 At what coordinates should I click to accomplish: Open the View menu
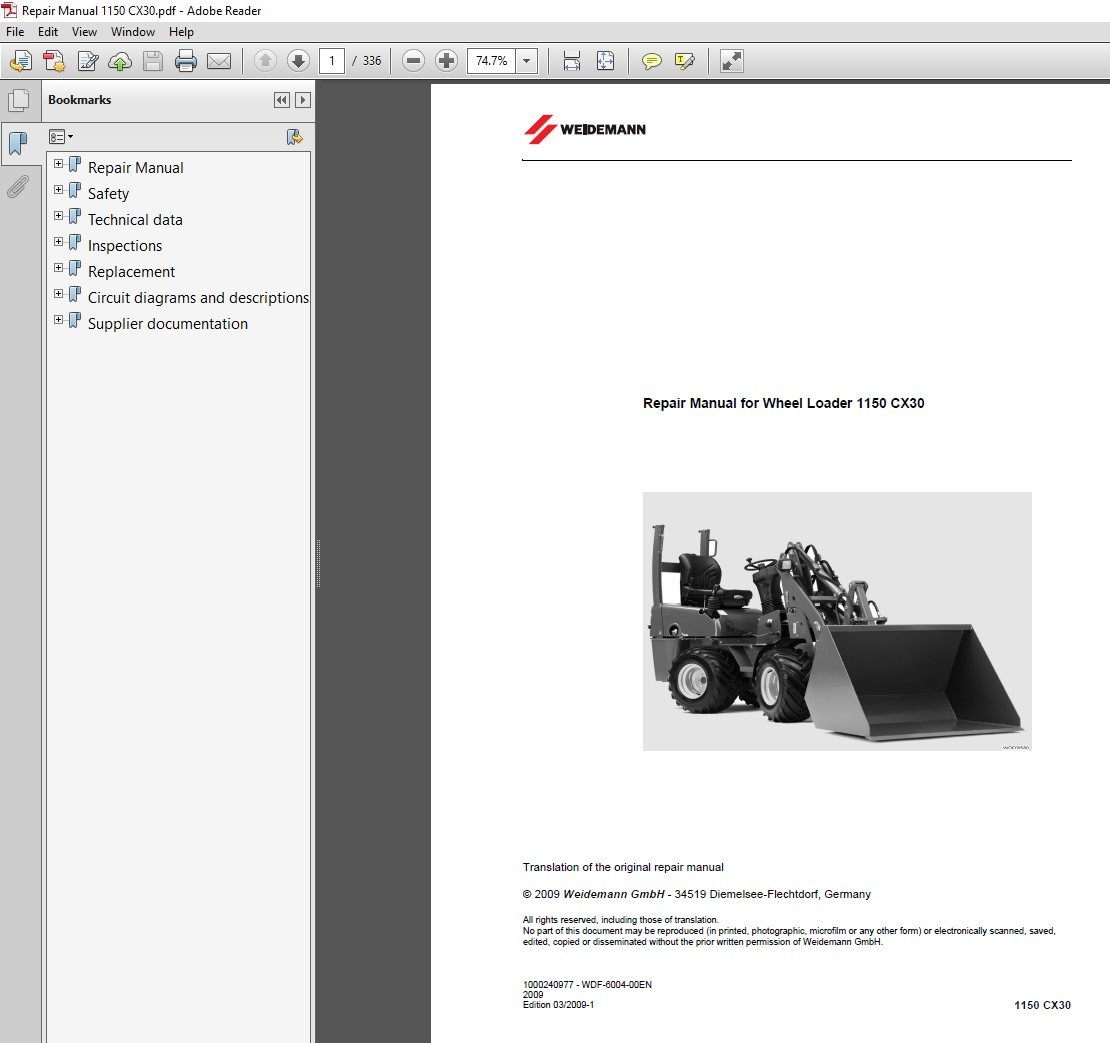click(x=84, y=32)
